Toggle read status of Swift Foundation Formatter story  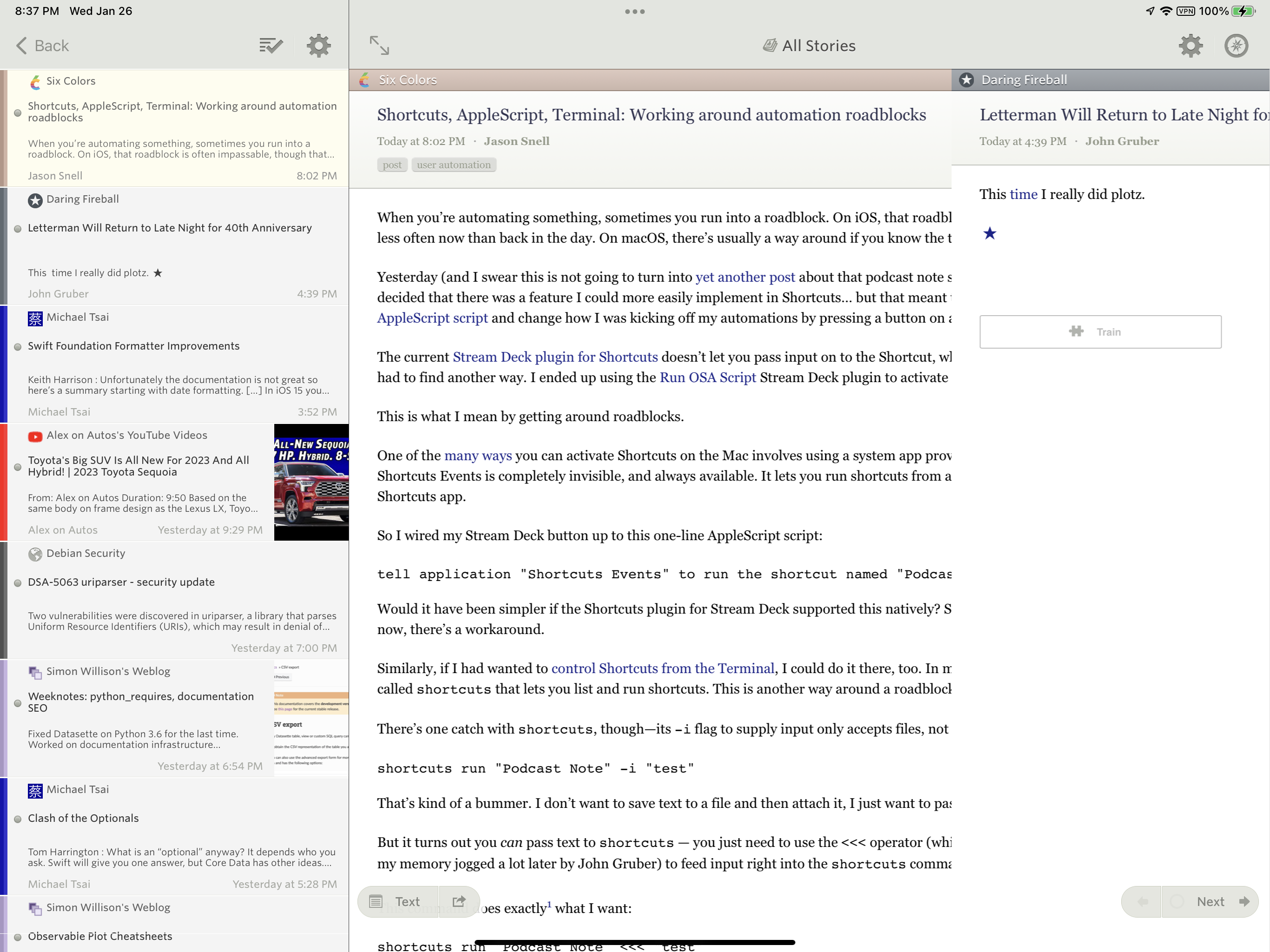[x=18, y=346]
